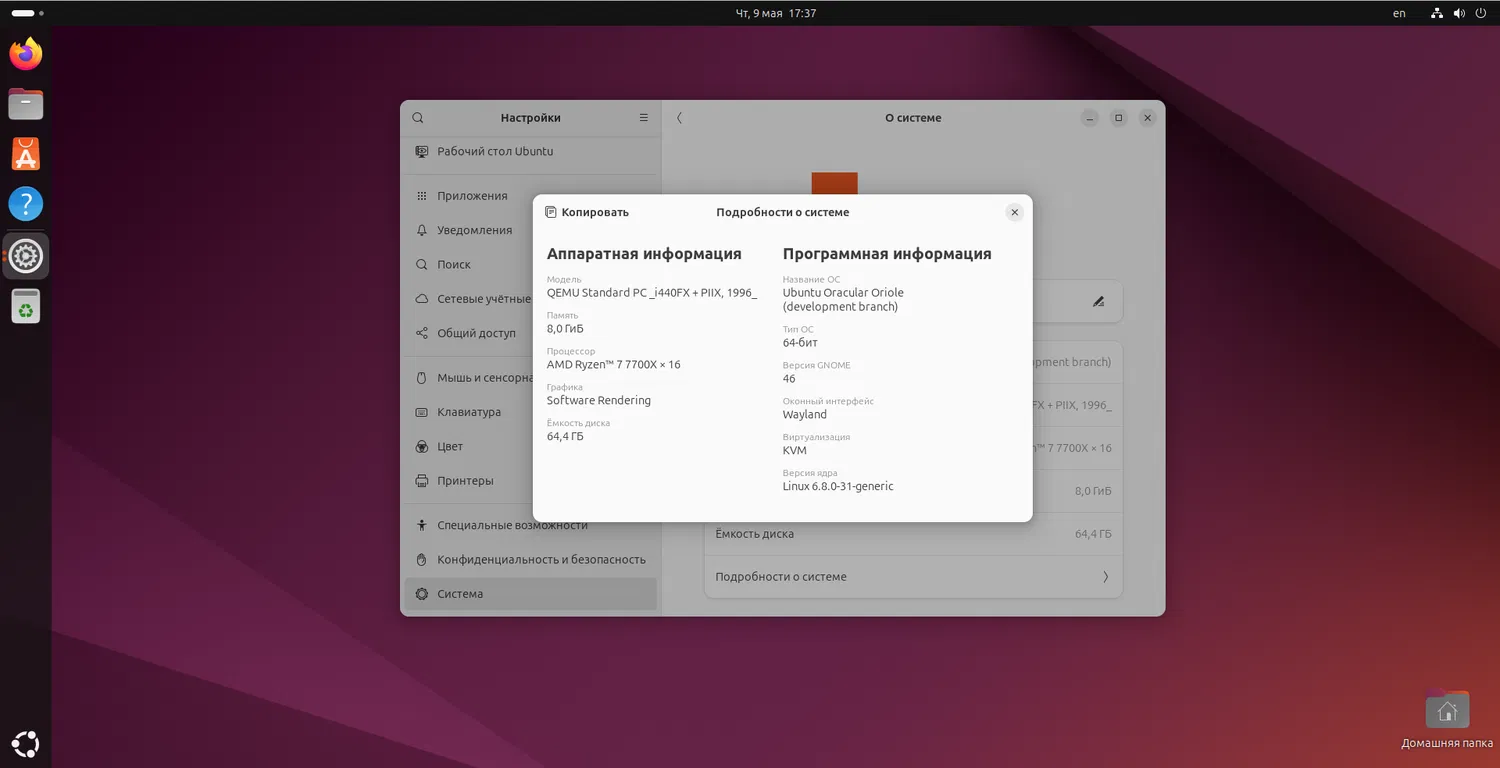Click the bell icon beside Уведомления
1500x768 pixels.
(422, 230)
